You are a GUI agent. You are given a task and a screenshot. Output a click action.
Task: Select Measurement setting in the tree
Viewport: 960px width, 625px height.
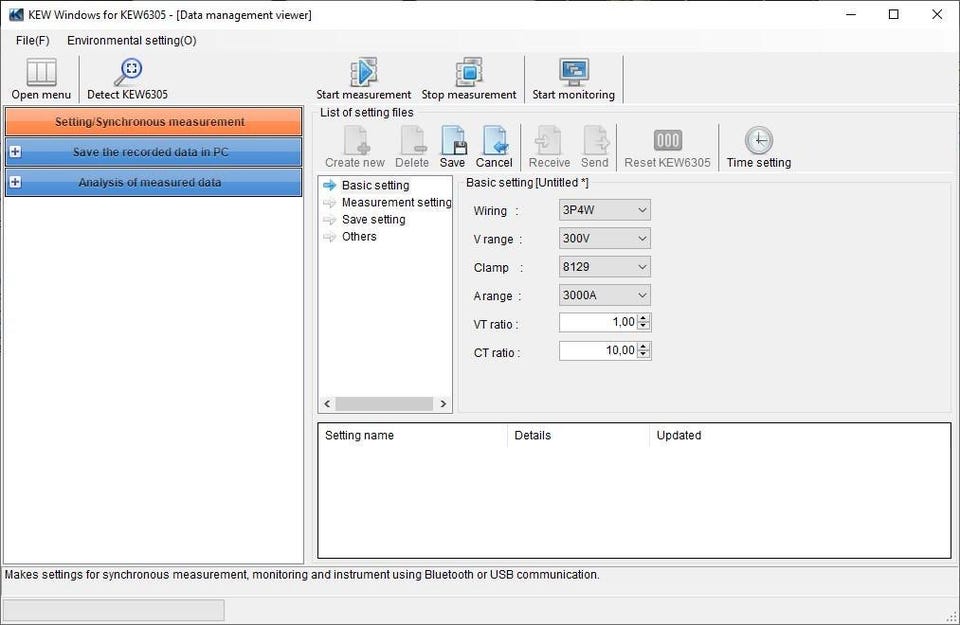pos(396,203)
